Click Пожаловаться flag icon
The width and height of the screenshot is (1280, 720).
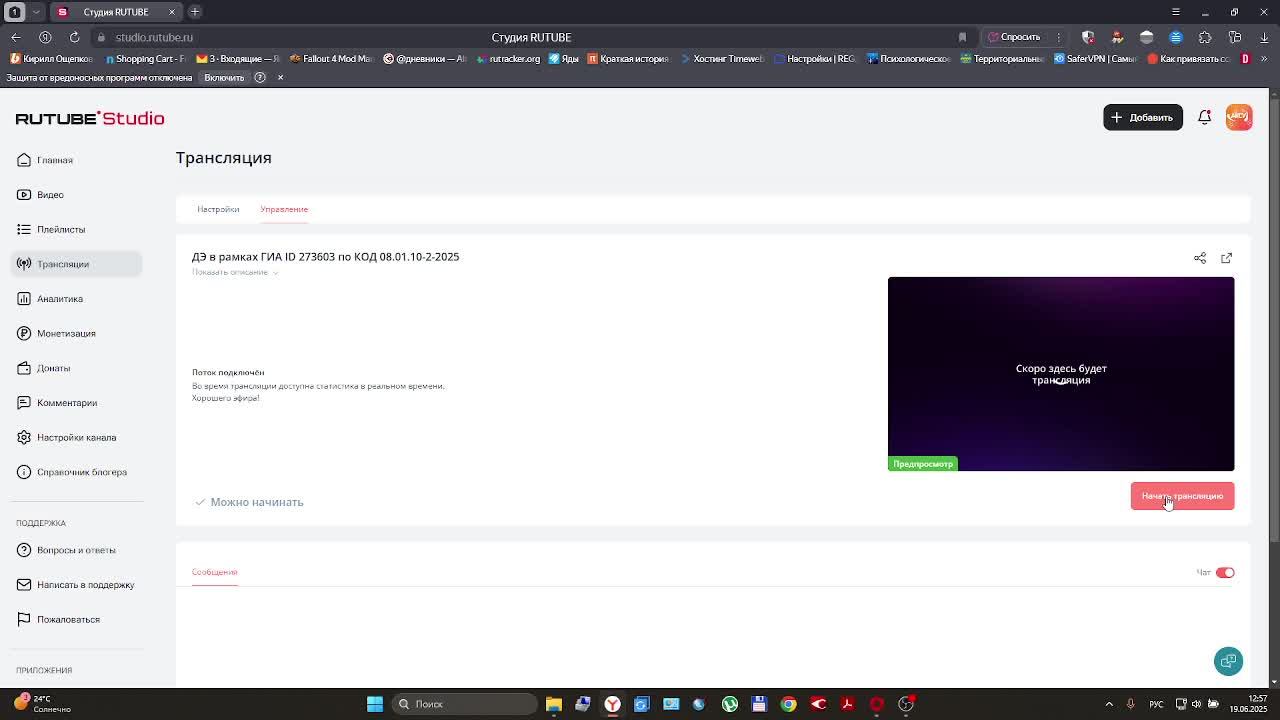[x=24, y=619]
